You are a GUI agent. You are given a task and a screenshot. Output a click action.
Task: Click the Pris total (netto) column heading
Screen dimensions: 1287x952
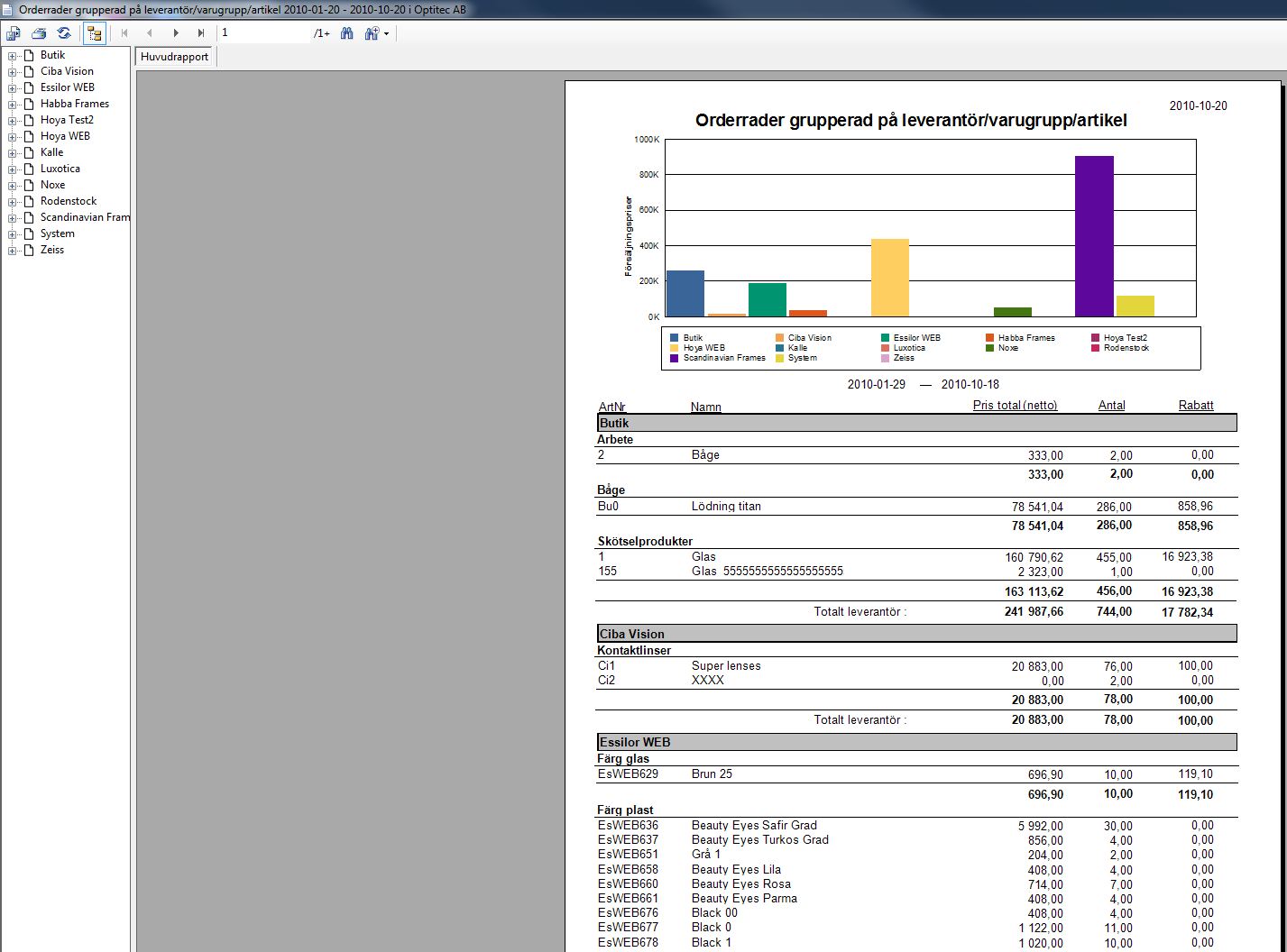pyautogui.click(x=1015, y=406)
